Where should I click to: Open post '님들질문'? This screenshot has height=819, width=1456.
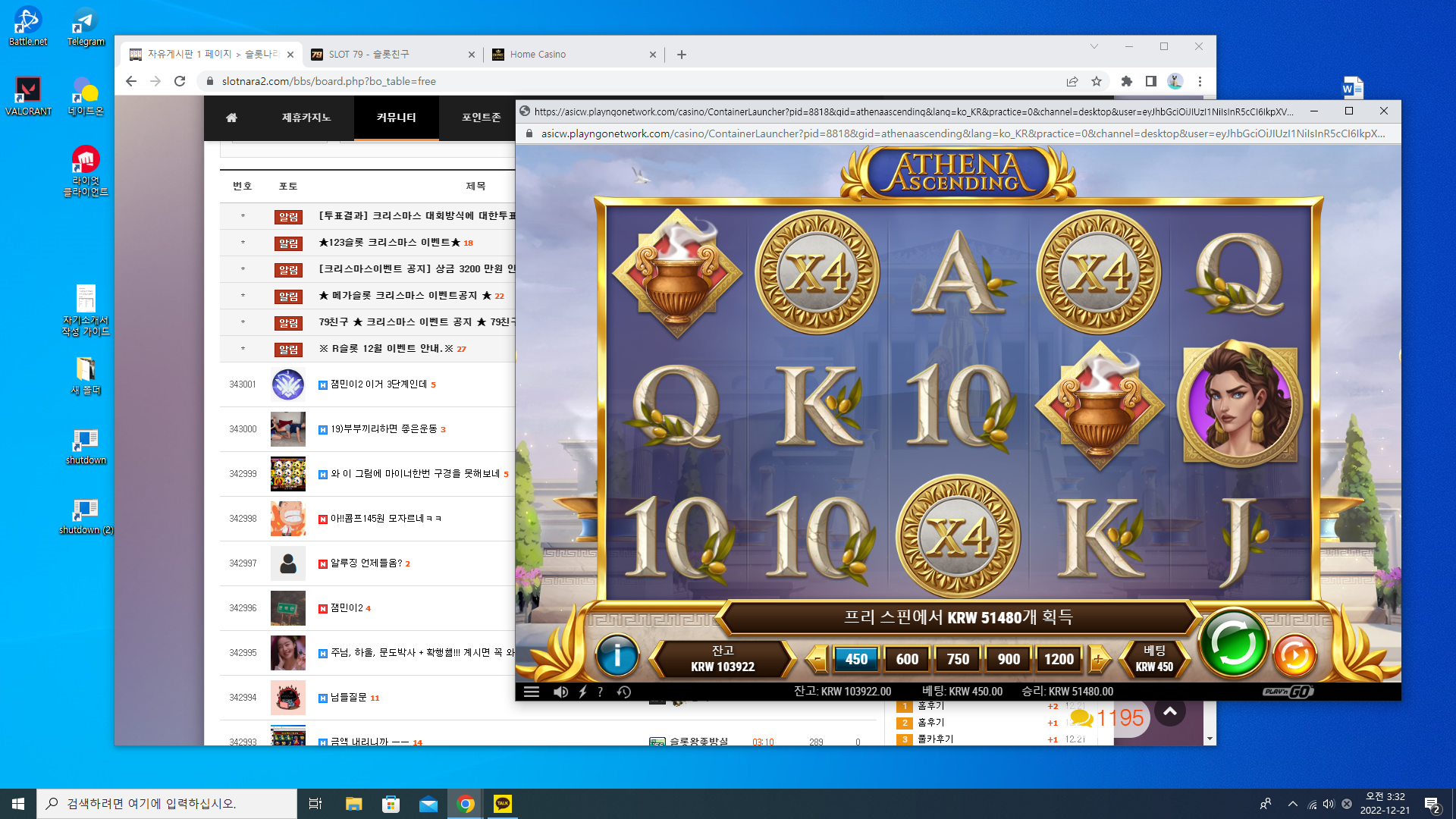tap(349, 698)
